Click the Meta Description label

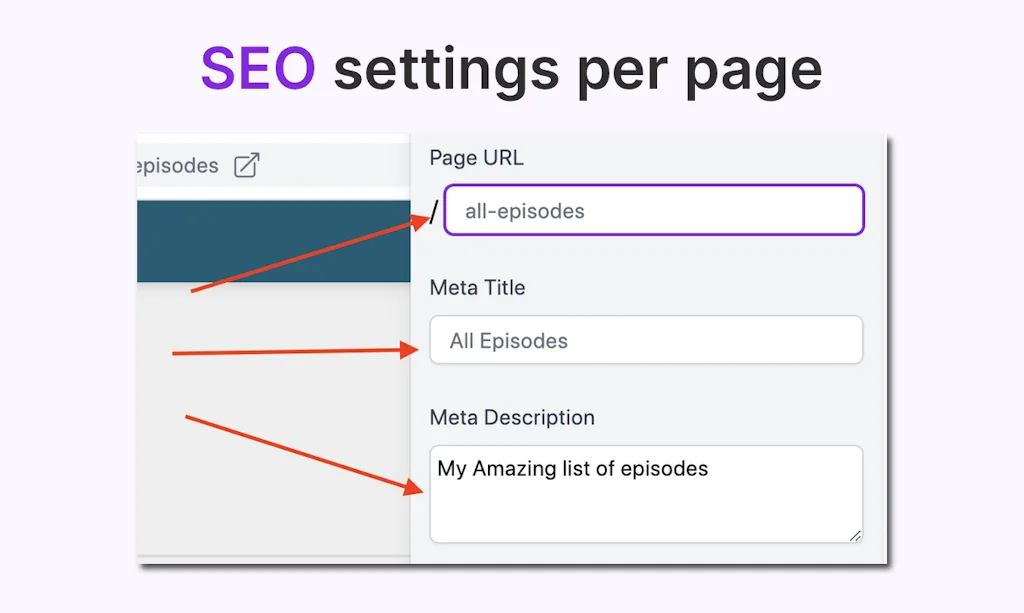point(512,418)
